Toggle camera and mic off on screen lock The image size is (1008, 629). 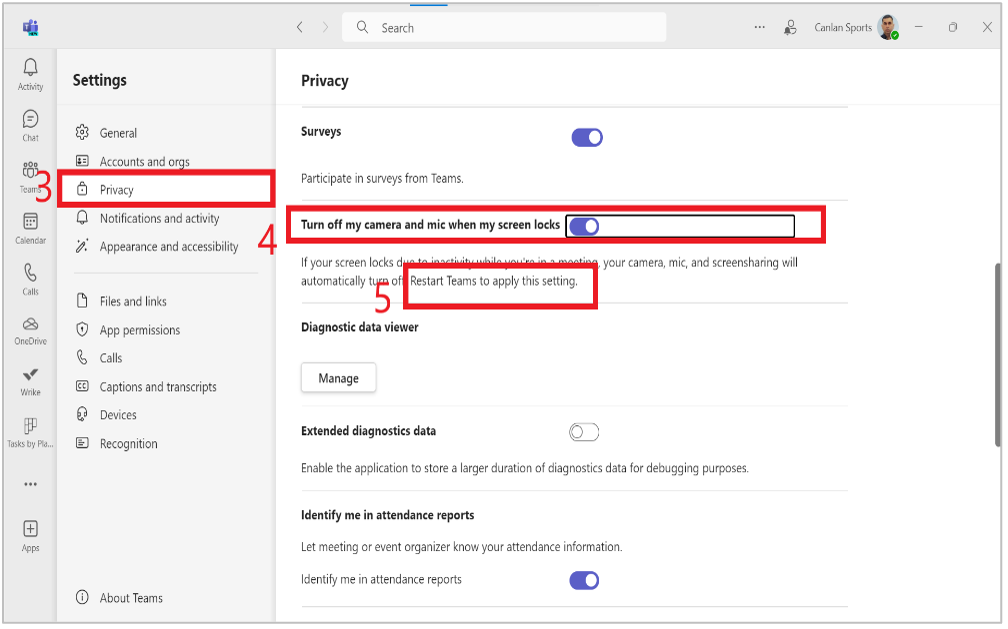(584, 226)
